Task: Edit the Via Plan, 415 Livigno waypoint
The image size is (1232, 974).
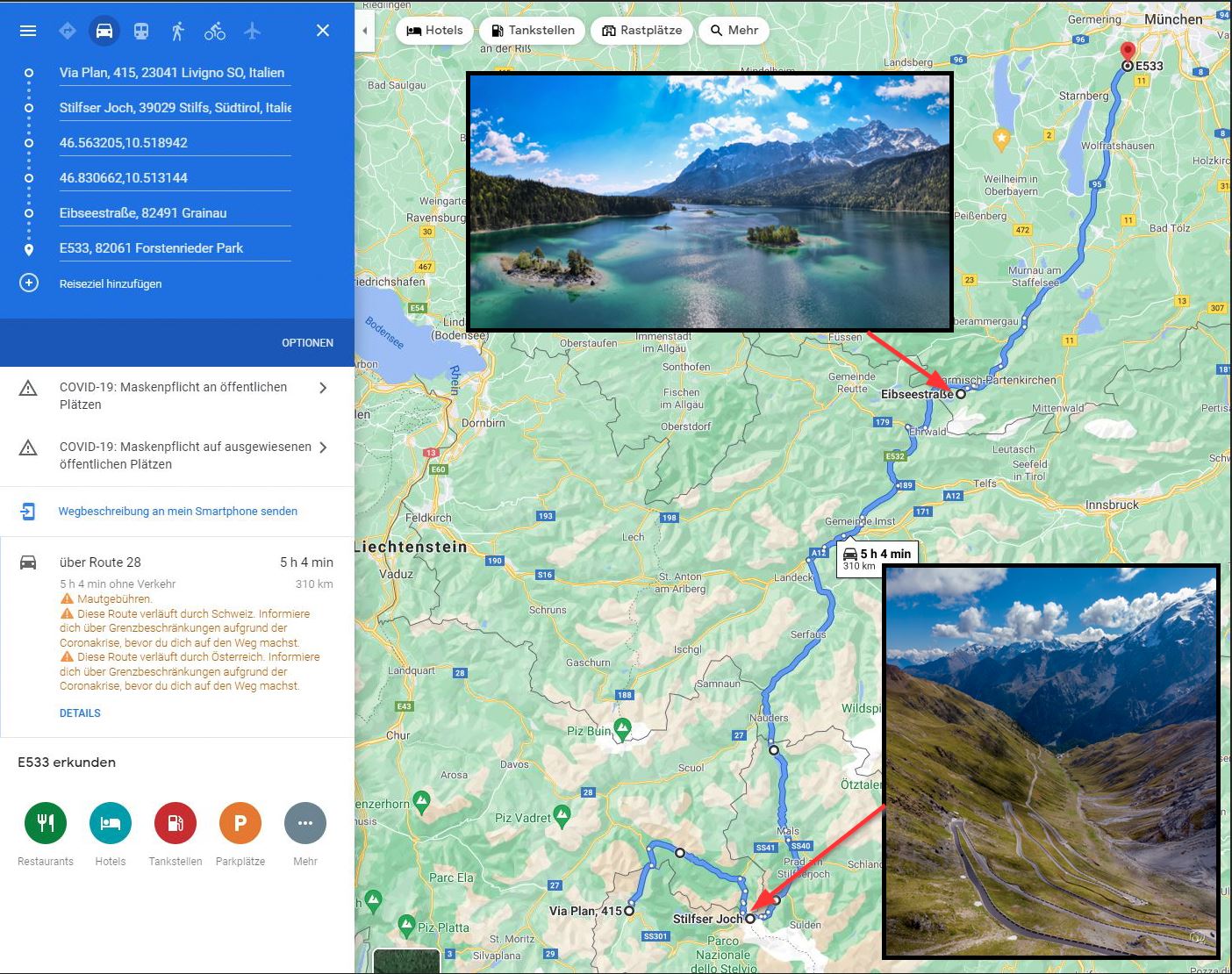Action: point(175,73)
